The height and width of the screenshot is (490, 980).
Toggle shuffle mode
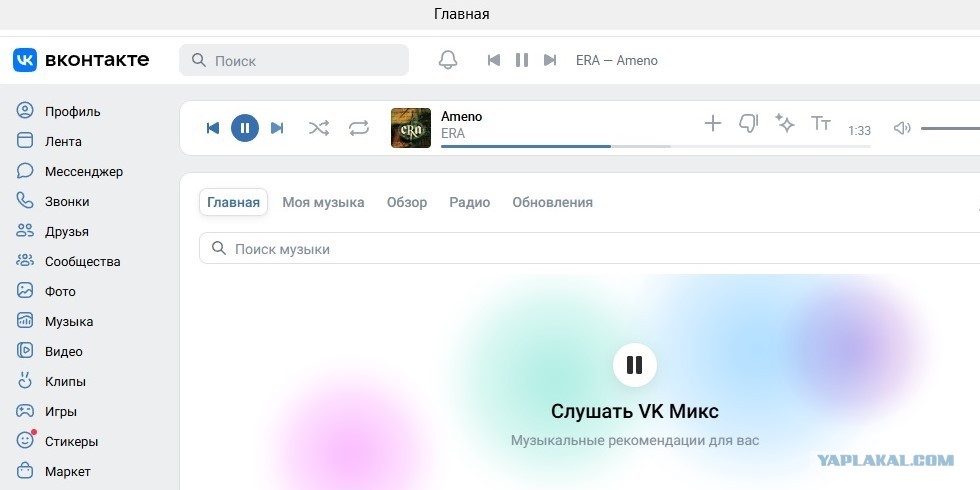coord(319,128)
